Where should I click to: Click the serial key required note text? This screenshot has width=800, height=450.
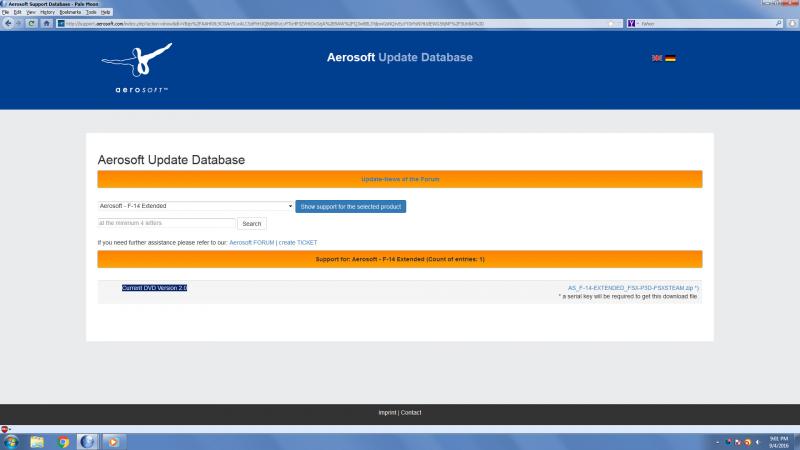click(628, 296)
